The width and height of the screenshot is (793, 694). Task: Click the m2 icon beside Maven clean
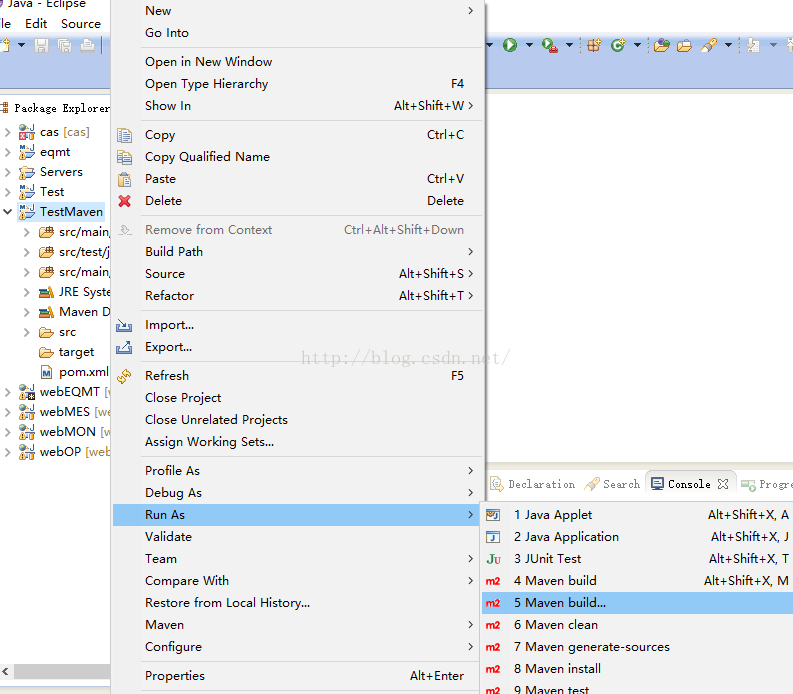click(x=493, y=625)
